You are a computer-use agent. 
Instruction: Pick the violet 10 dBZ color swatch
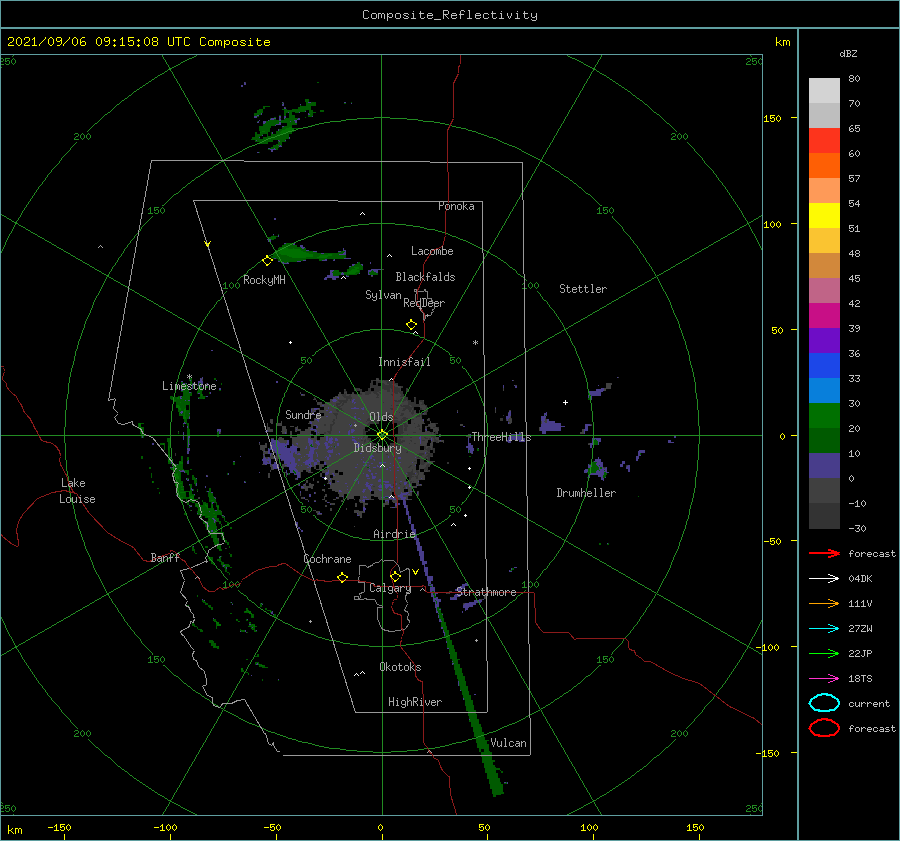(x=824, y=466)
